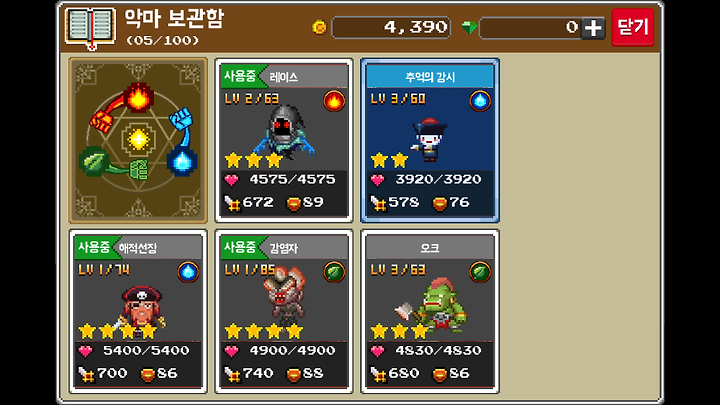Click the leaf element in the chart
Image resolution: width=720 pixels, height=405 pixels.
94,161
